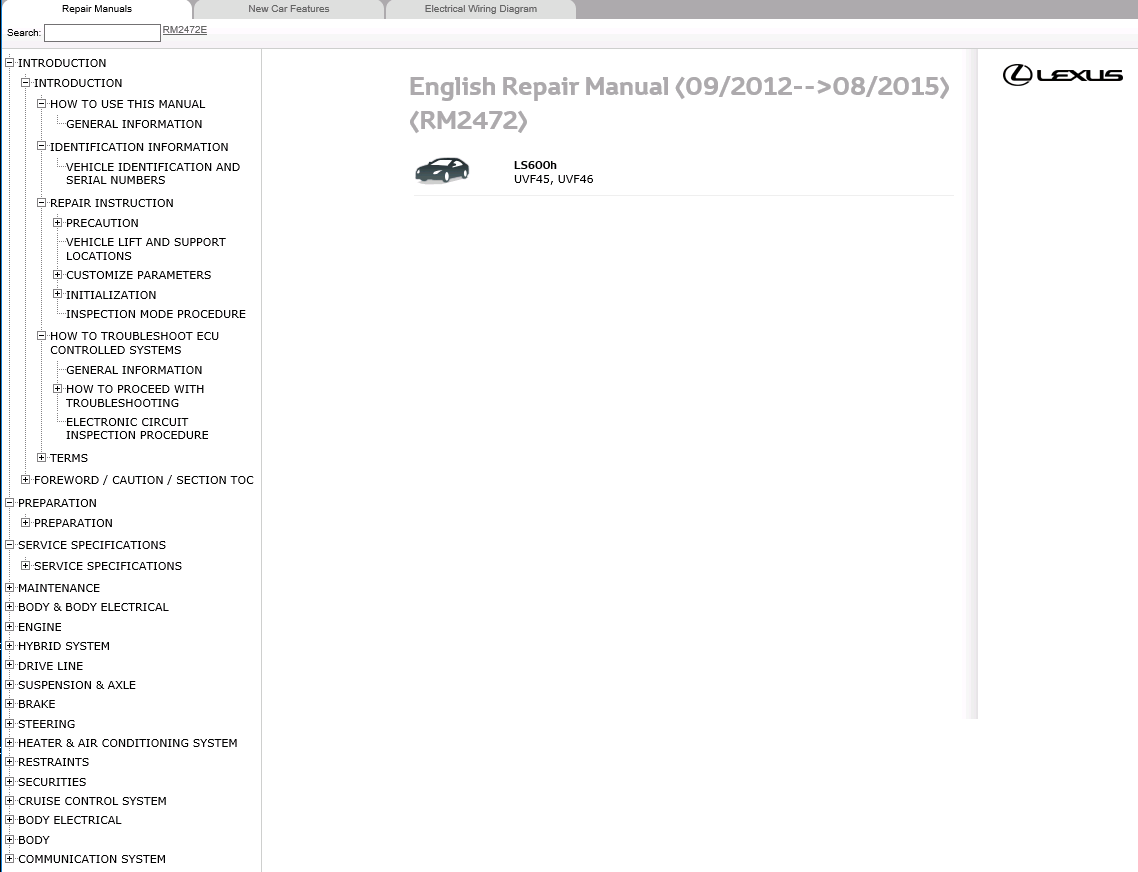
Task: Expand the BRAKE section
Action: (x=9, y=704)
